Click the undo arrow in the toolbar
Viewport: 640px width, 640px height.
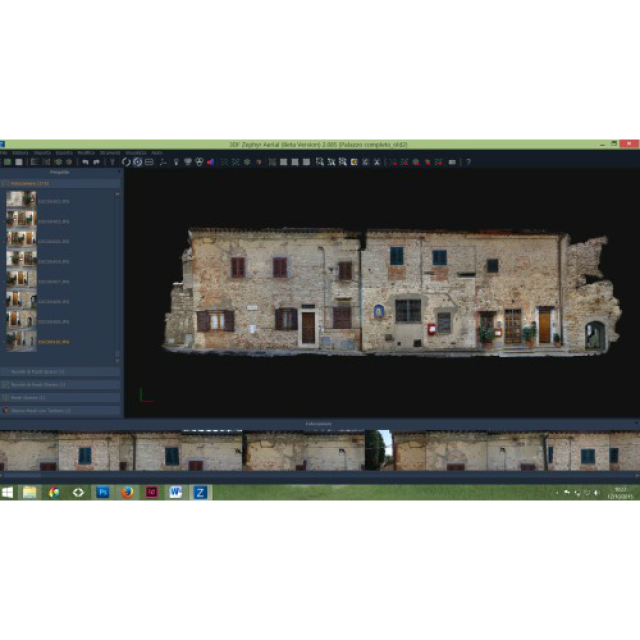[x=85, y=162]
